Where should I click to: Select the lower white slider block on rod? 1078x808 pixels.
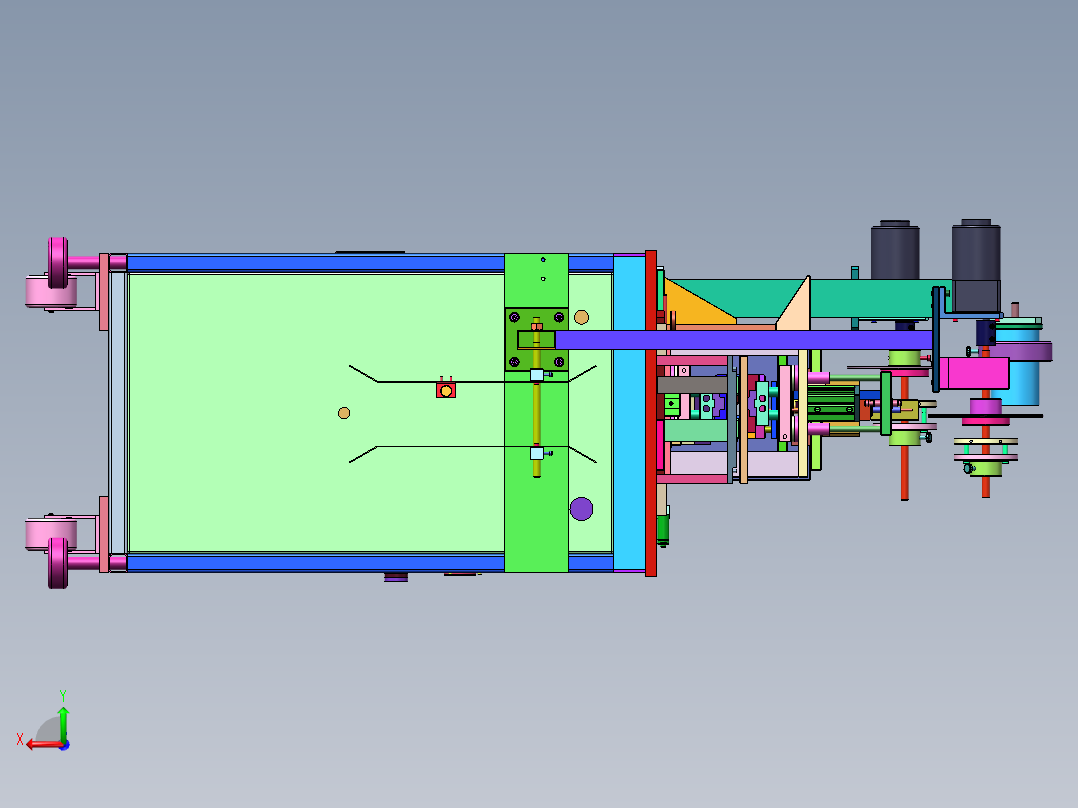[x=537, y=453]
